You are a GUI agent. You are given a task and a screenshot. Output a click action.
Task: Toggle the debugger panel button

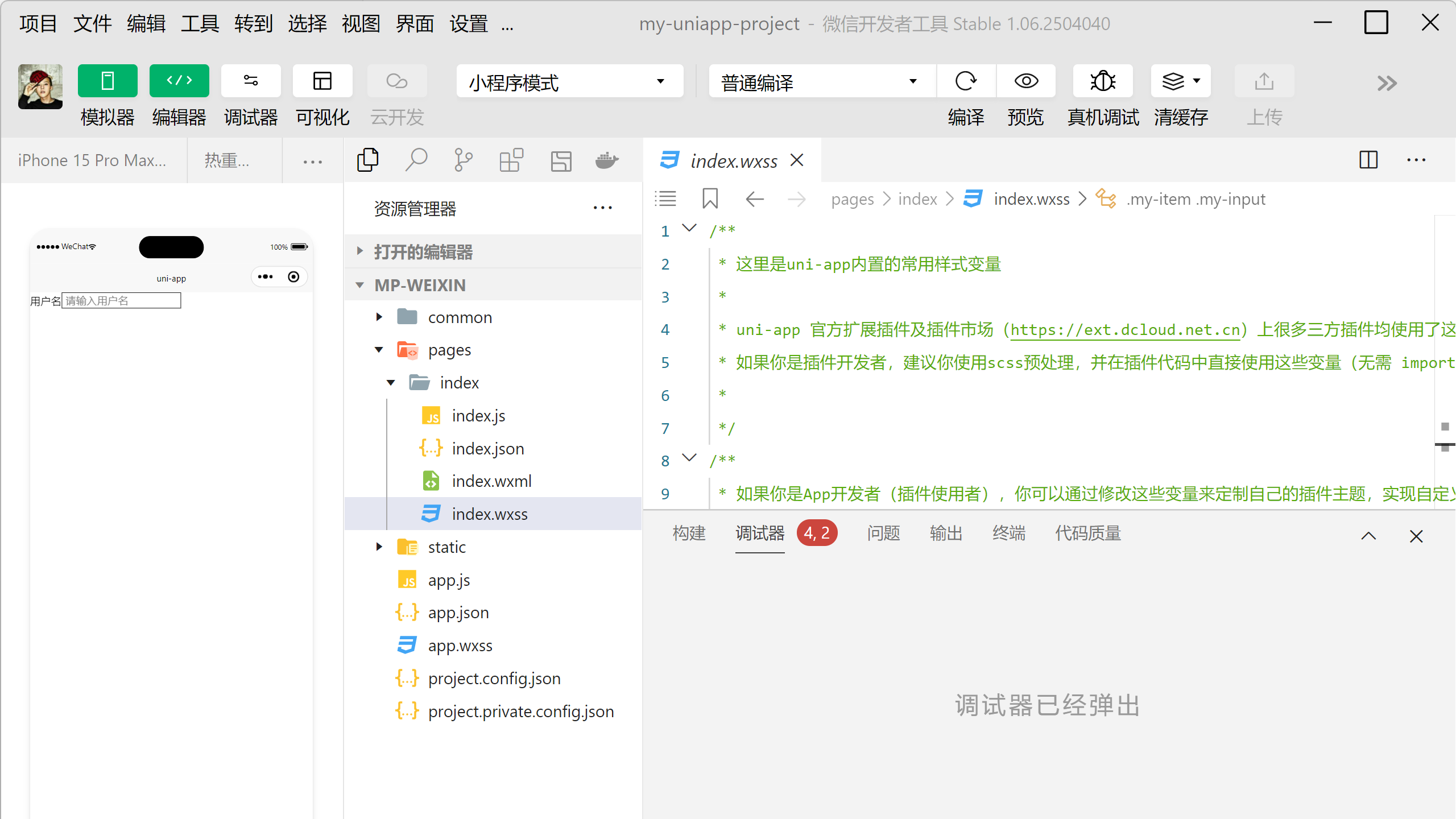click(x=251, y=81)
